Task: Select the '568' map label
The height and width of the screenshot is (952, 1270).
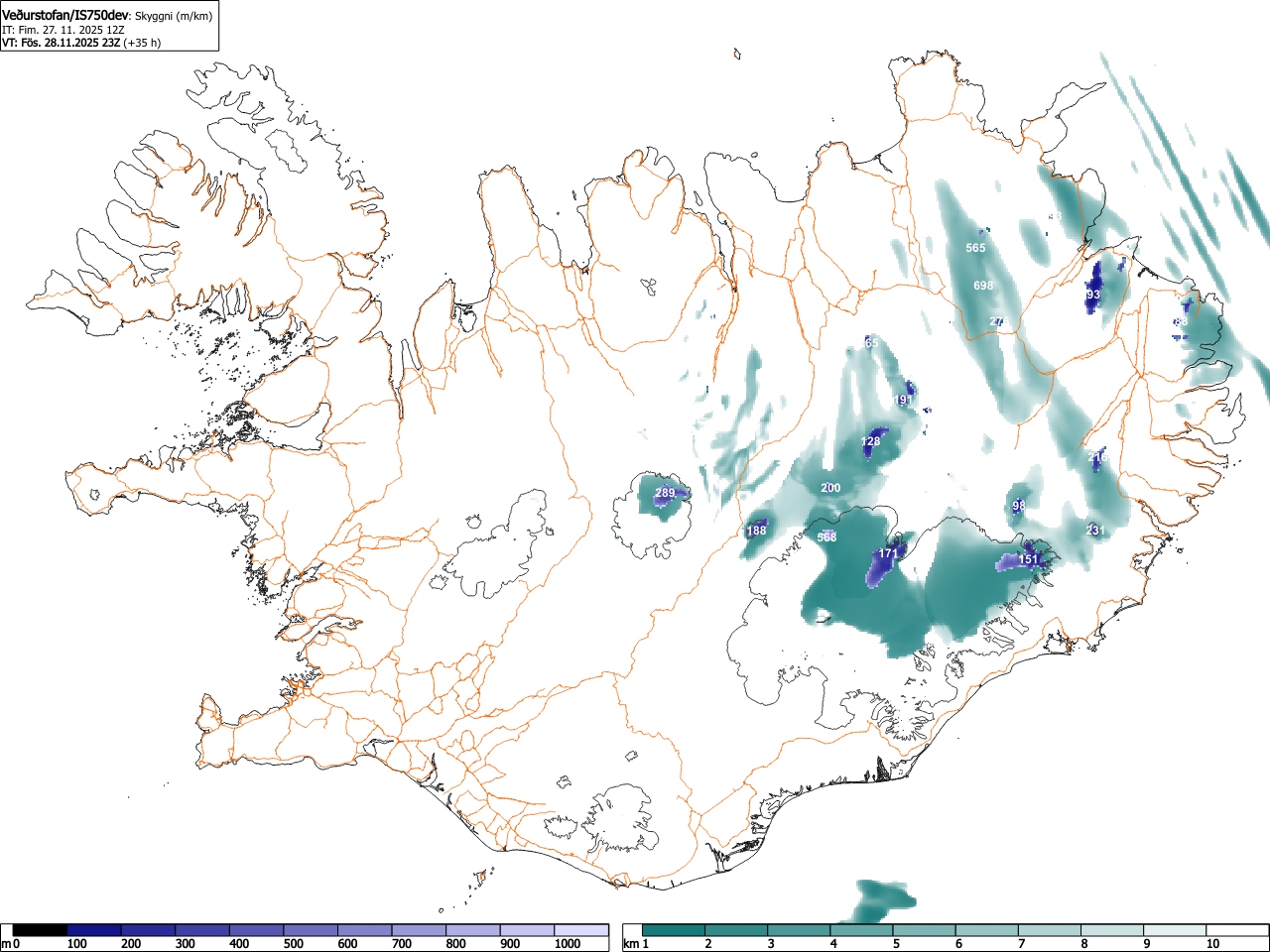Action: pos(826,536)
